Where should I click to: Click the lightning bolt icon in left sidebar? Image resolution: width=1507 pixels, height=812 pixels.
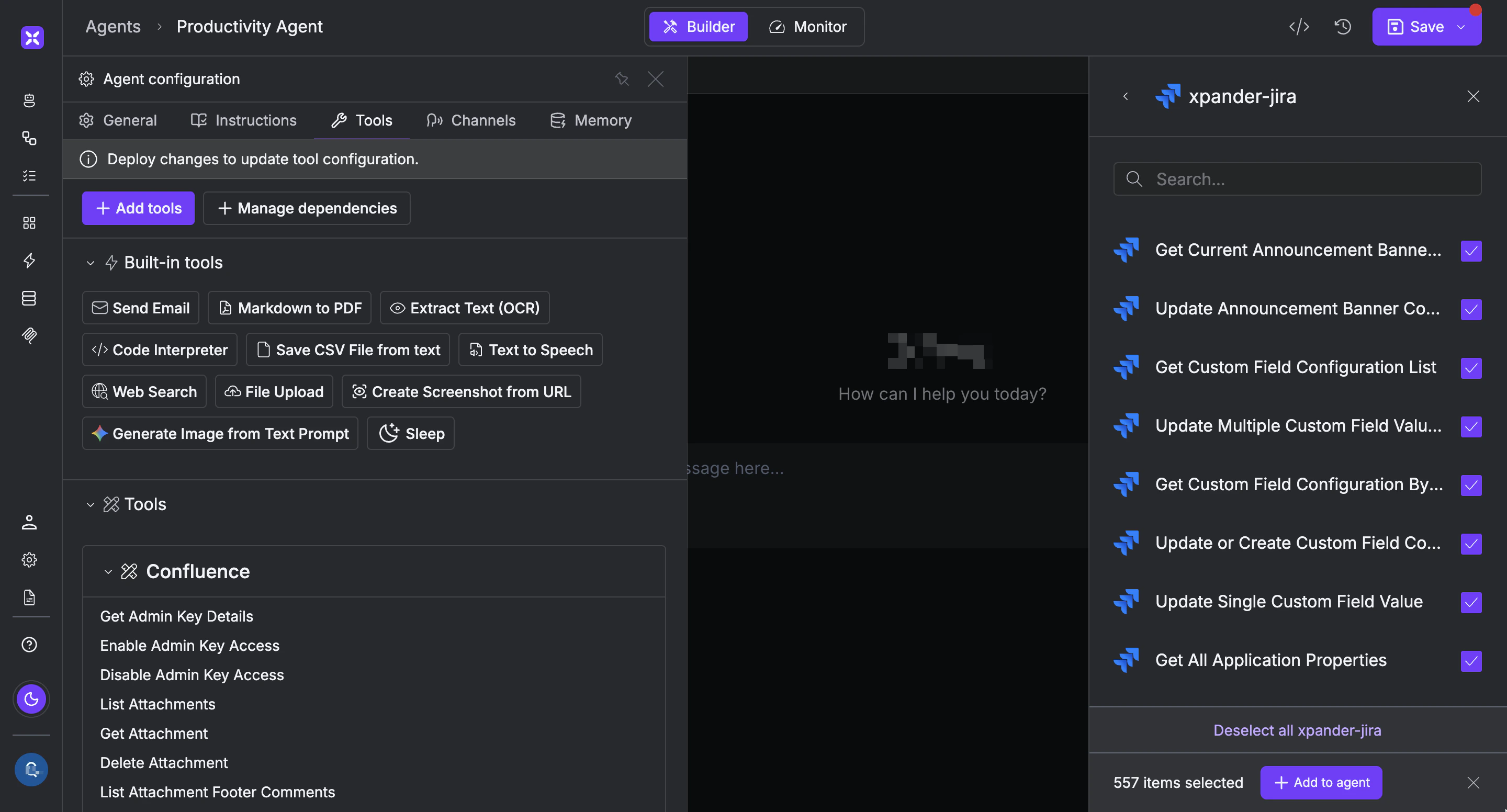coord(29,261)
